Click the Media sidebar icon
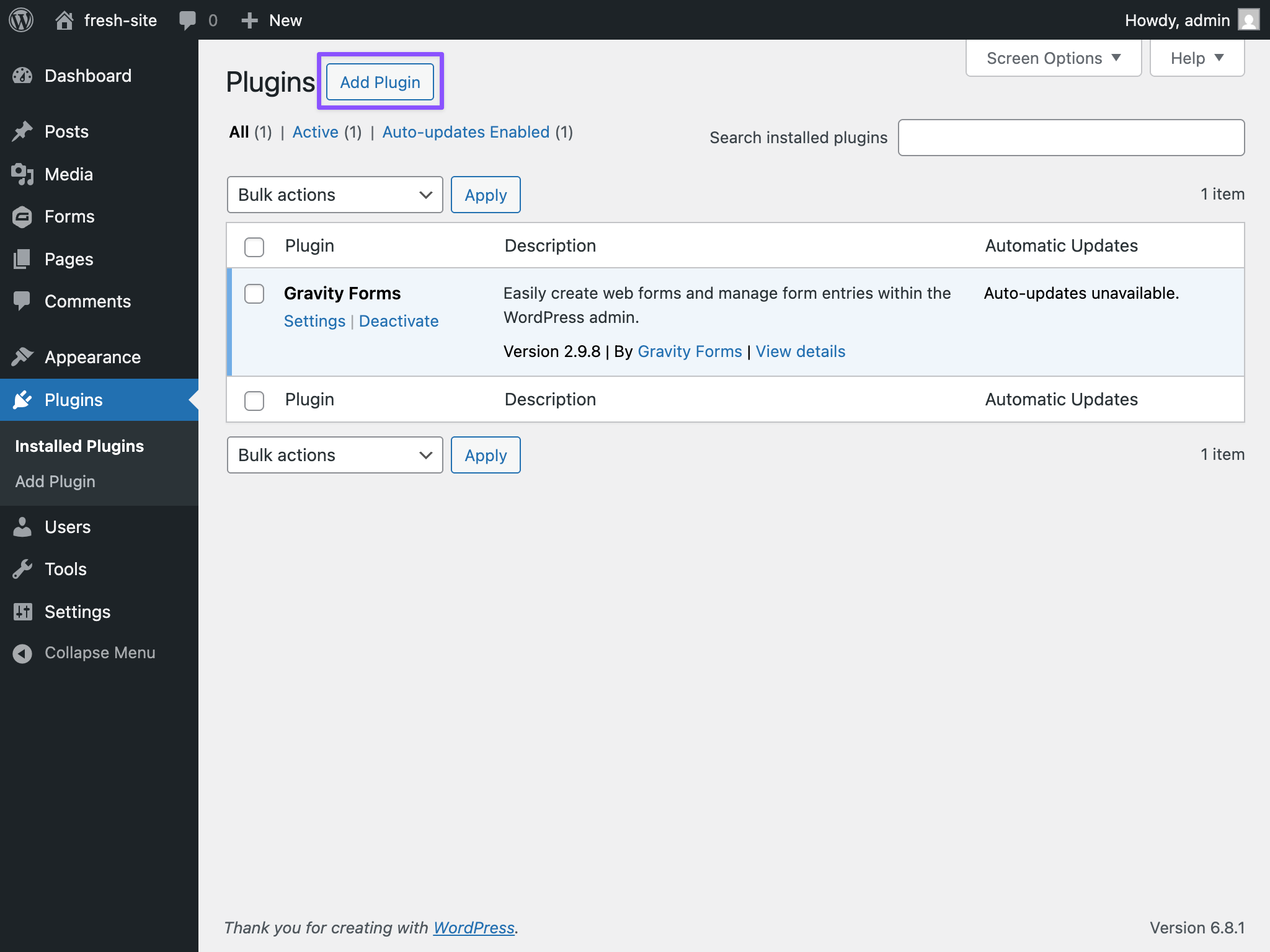1270x952 pixels. click(22, 174)
